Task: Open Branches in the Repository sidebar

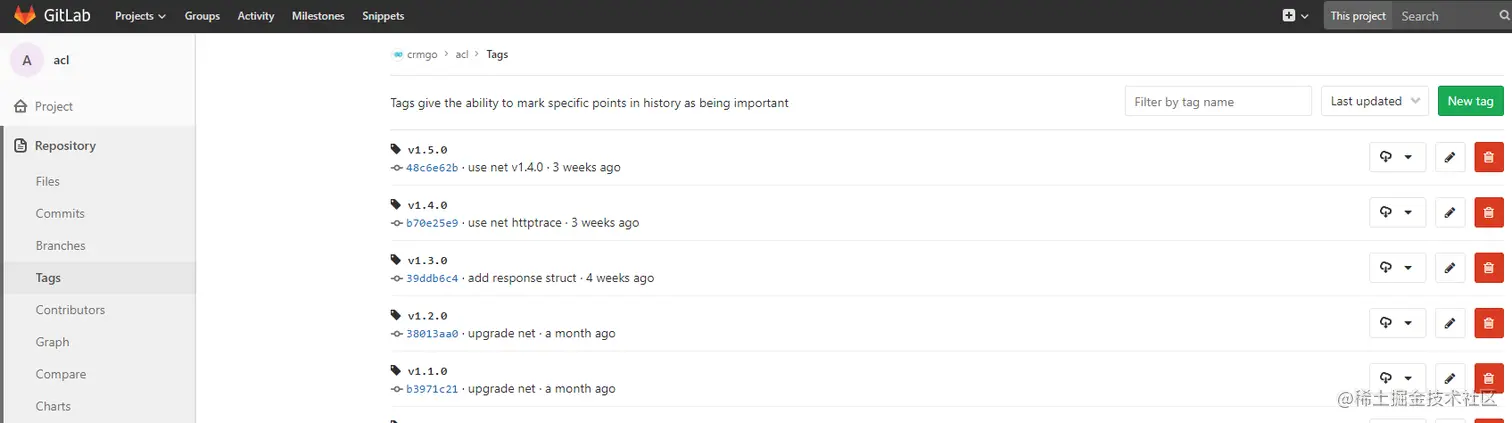Action: (x=60, y=246)
